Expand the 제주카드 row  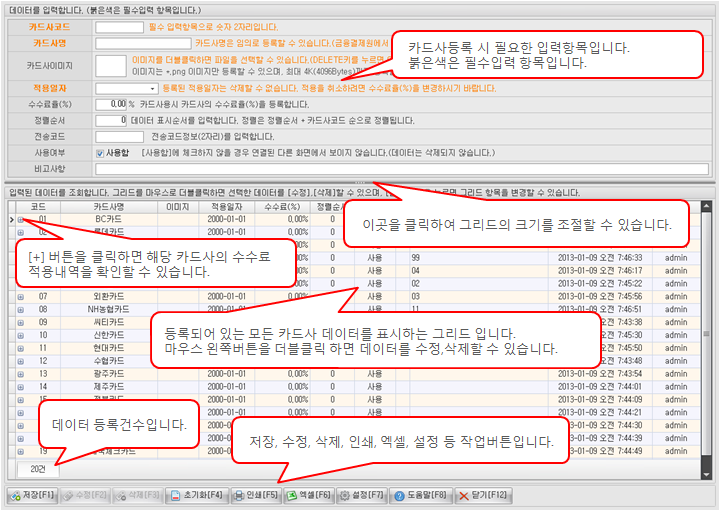tap(21, 387)
